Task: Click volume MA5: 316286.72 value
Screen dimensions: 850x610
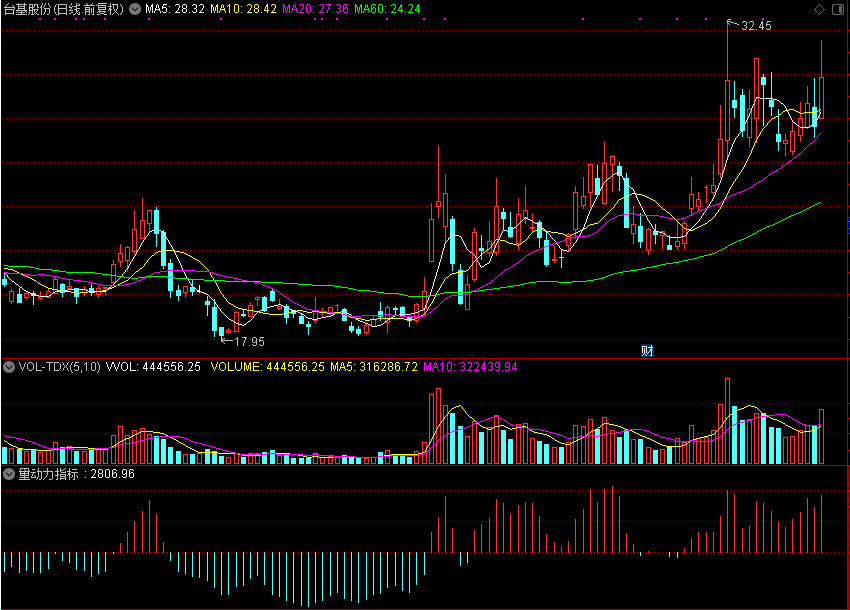Action: click(x=374, y=367)
